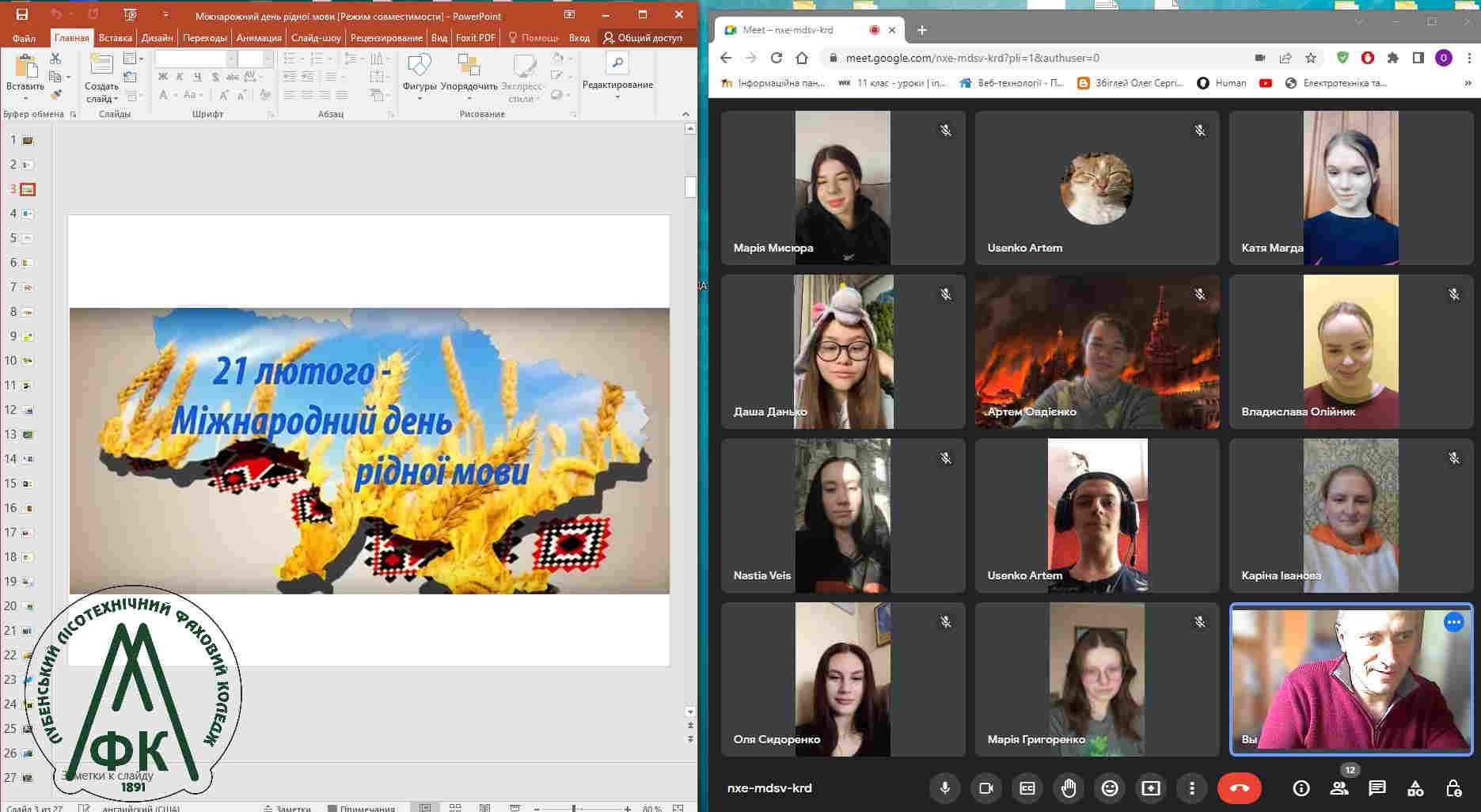Leave the Google Meet call
This screenshot has width=1481, height=812.
click(1240, 788)
